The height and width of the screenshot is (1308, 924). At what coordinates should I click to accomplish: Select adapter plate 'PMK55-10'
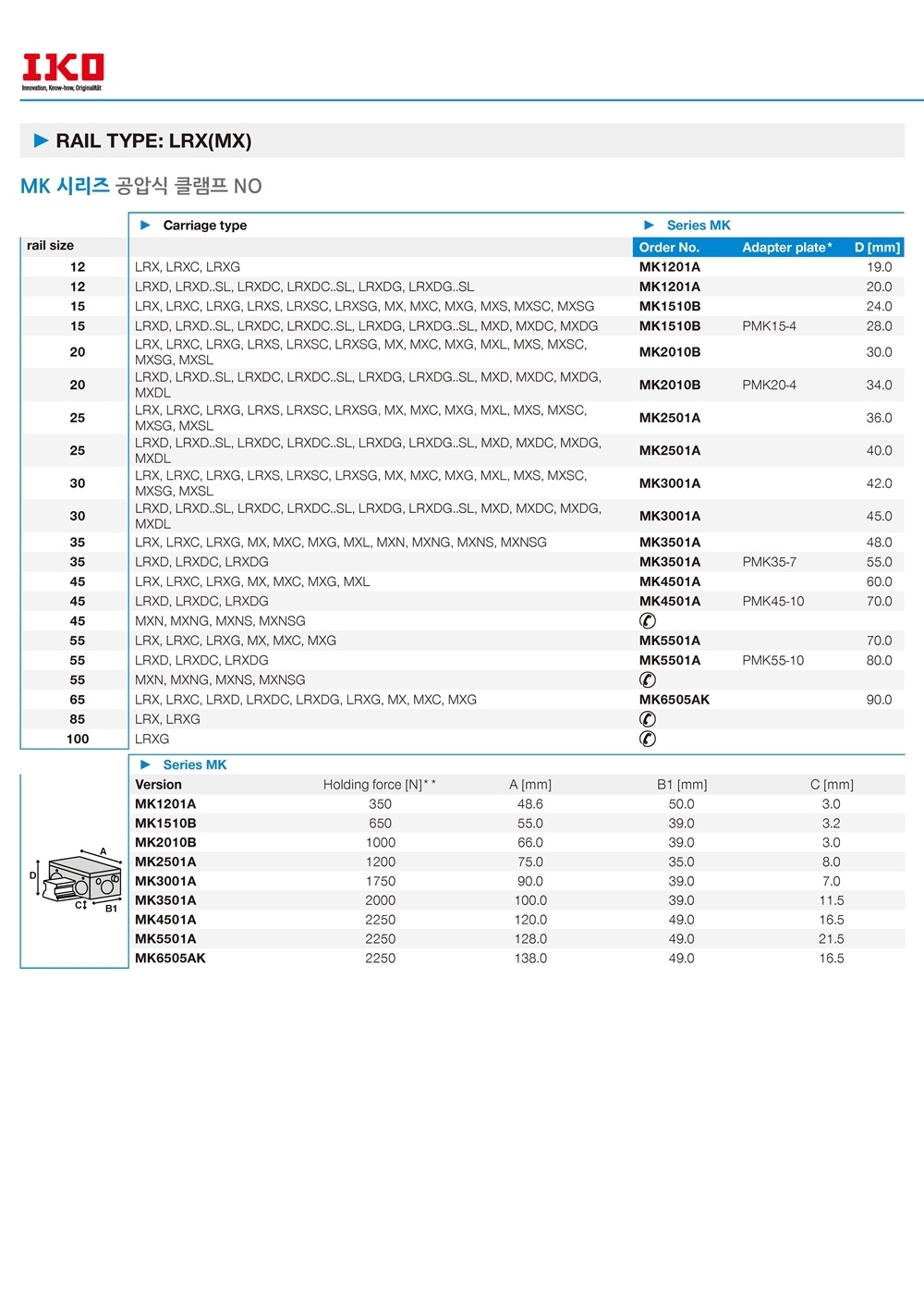pos(773,660)
